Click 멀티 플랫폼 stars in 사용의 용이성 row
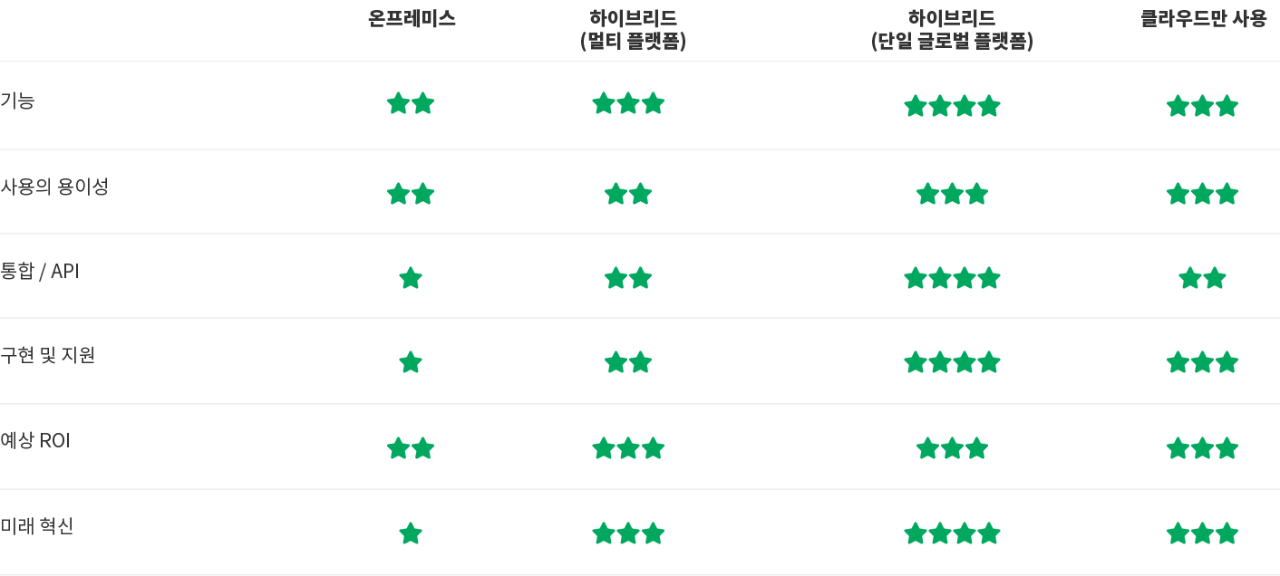The image size is (1280, 576). point(628,194)
